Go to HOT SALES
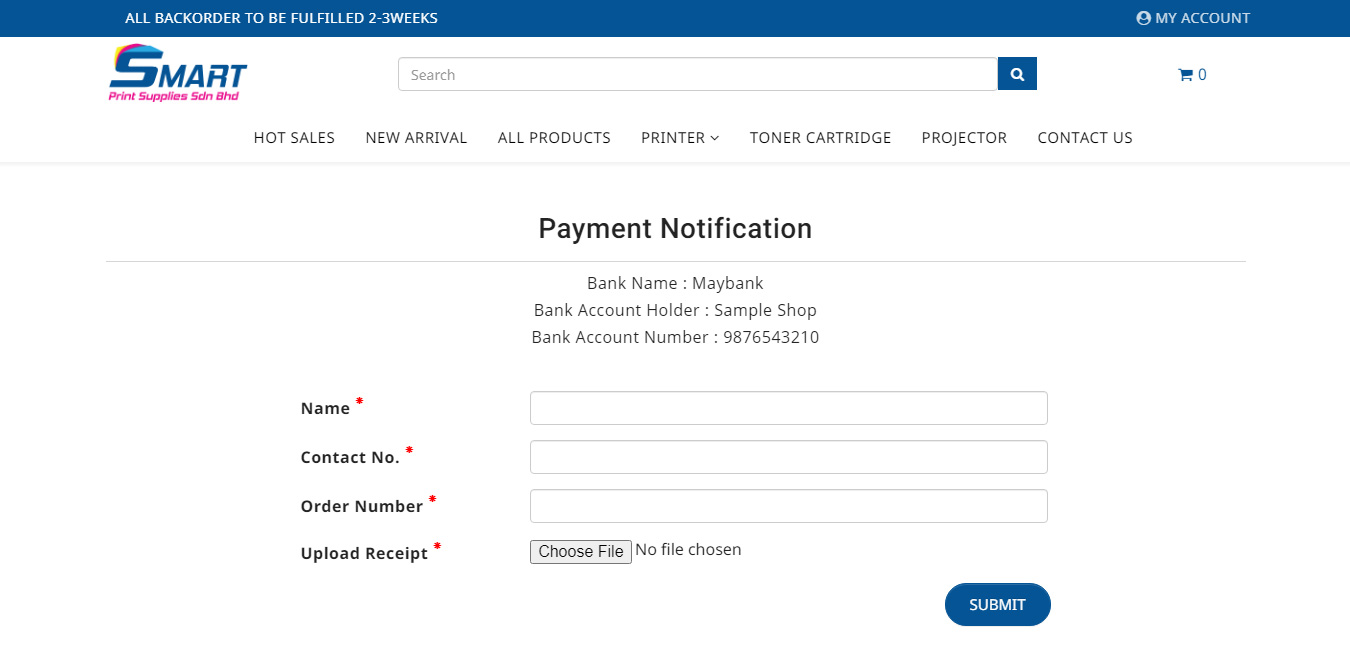The width and height of the screenshot is (1350, 650). 294,138
